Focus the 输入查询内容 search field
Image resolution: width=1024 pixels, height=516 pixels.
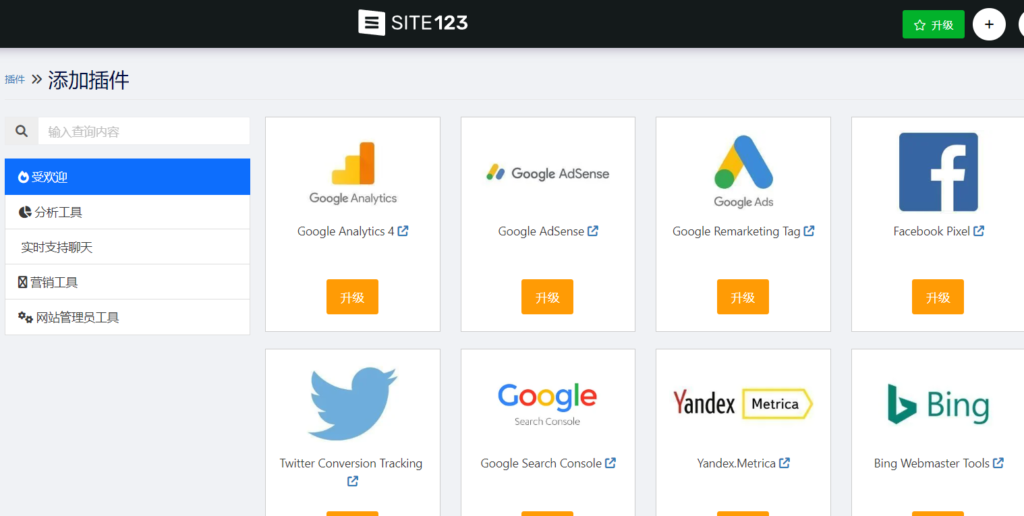(x=144, y=131)
